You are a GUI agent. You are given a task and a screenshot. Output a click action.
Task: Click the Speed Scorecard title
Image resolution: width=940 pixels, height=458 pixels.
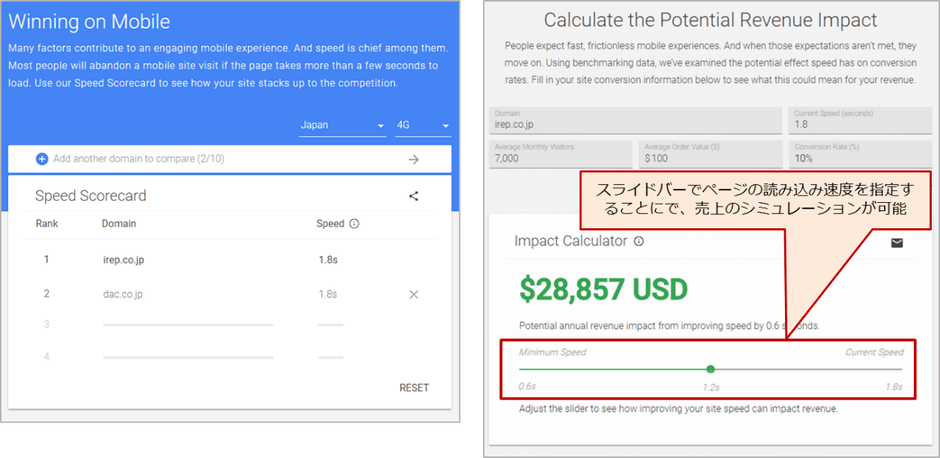(x=91, y=196)
